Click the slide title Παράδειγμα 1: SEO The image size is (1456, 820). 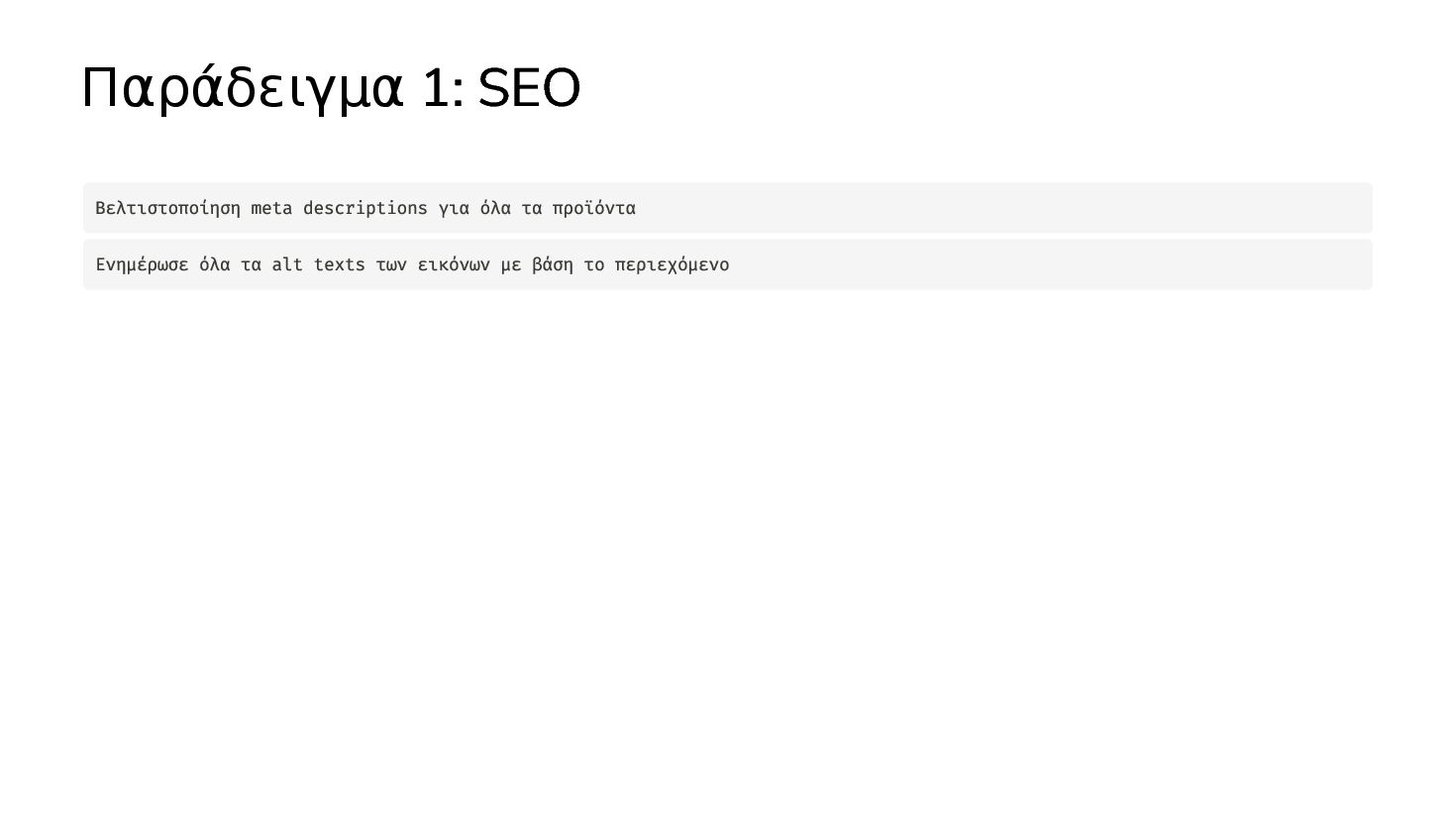[331, 89]
